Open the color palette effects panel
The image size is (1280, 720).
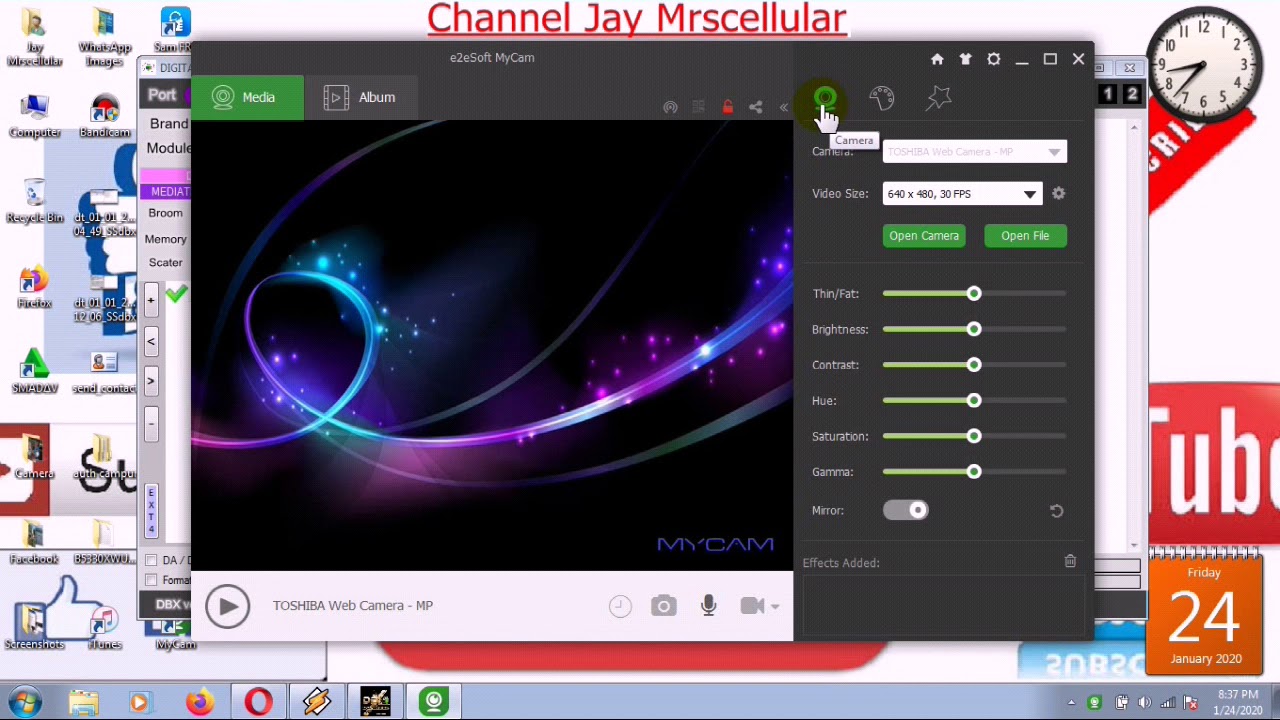[x=881, y=97]
